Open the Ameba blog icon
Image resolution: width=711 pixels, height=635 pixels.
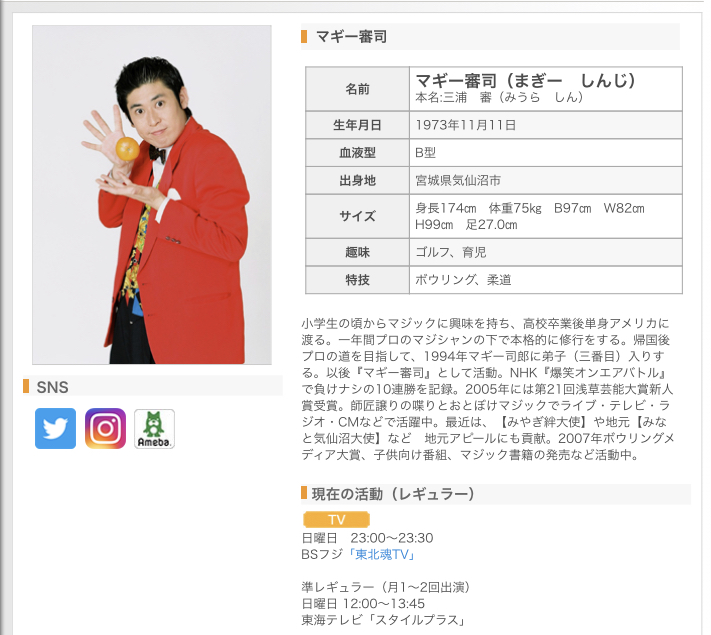pos(154,429)
